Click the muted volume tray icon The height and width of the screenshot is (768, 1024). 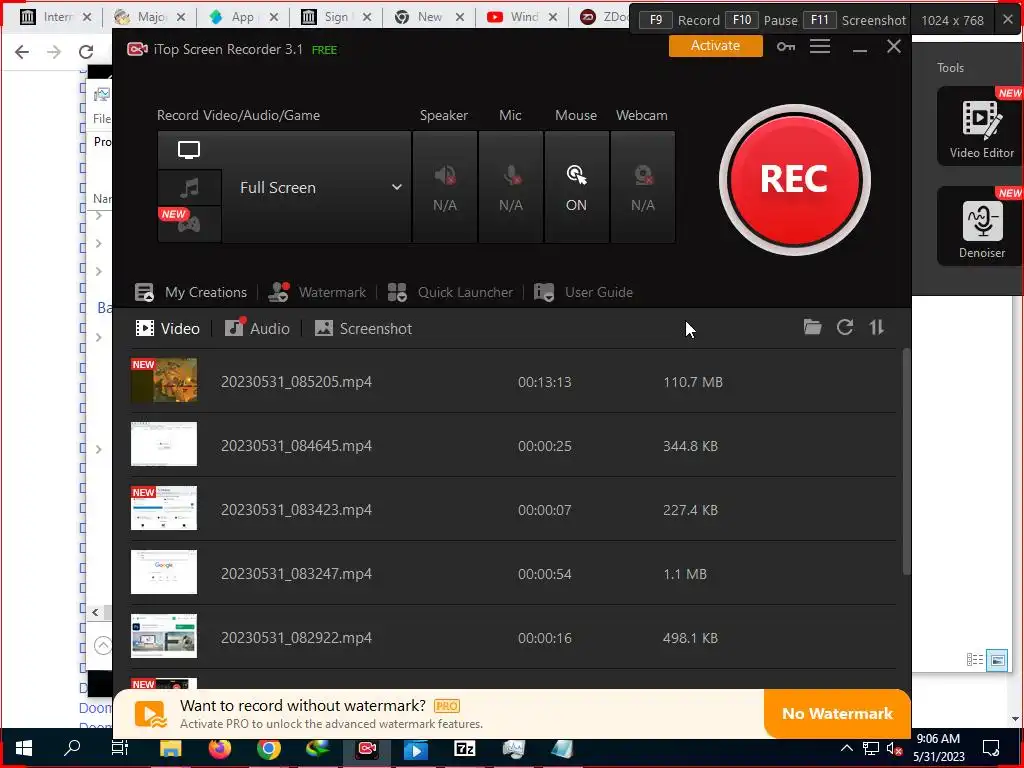pos(894,749)
